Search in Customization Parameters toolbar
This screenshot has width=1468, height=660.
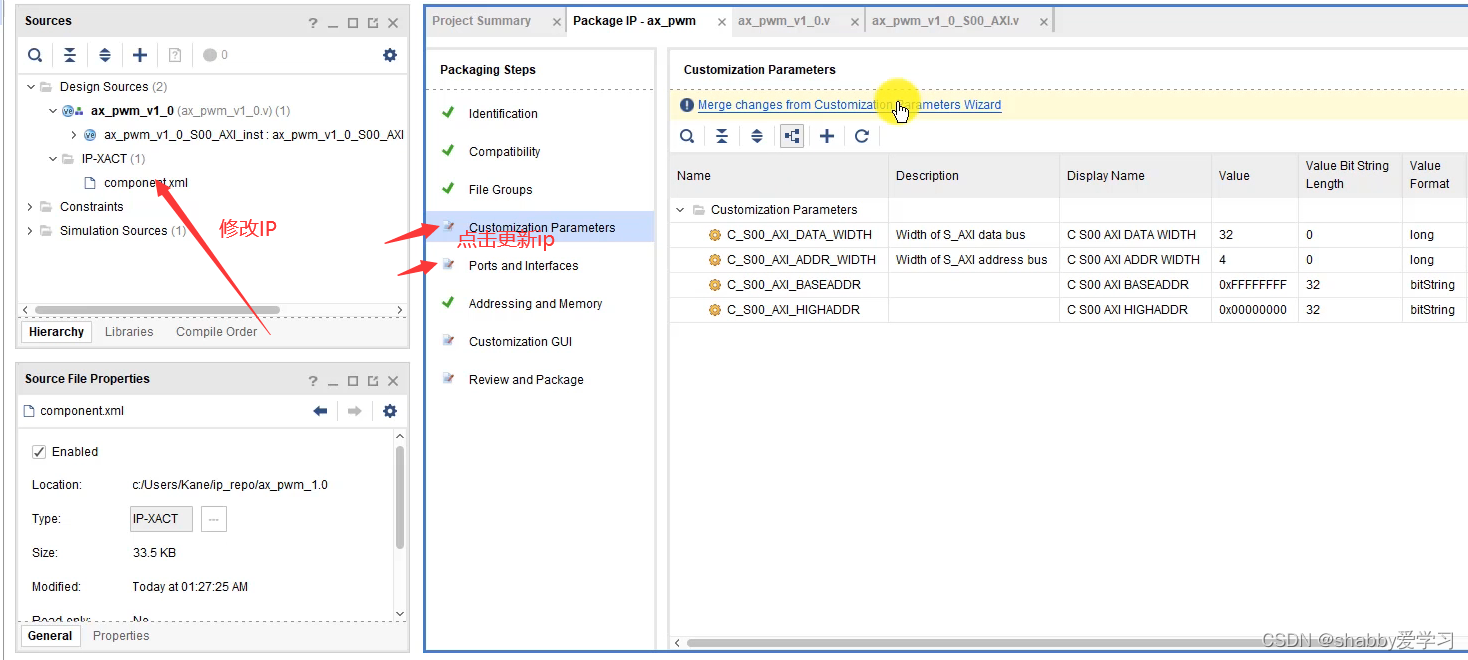point(687,136)
